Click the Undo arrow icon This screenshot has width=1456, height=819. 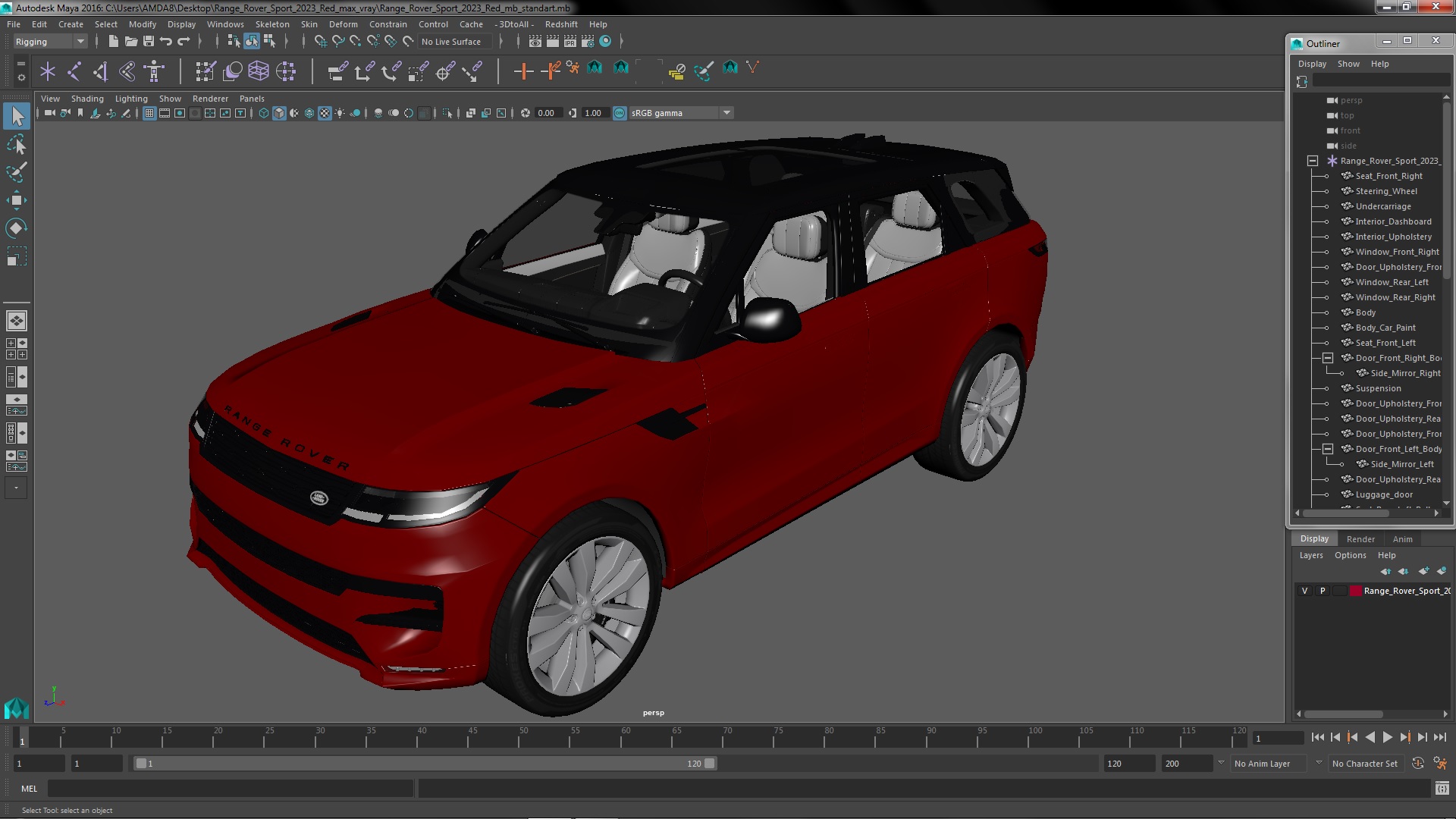(x=166, y=42)
